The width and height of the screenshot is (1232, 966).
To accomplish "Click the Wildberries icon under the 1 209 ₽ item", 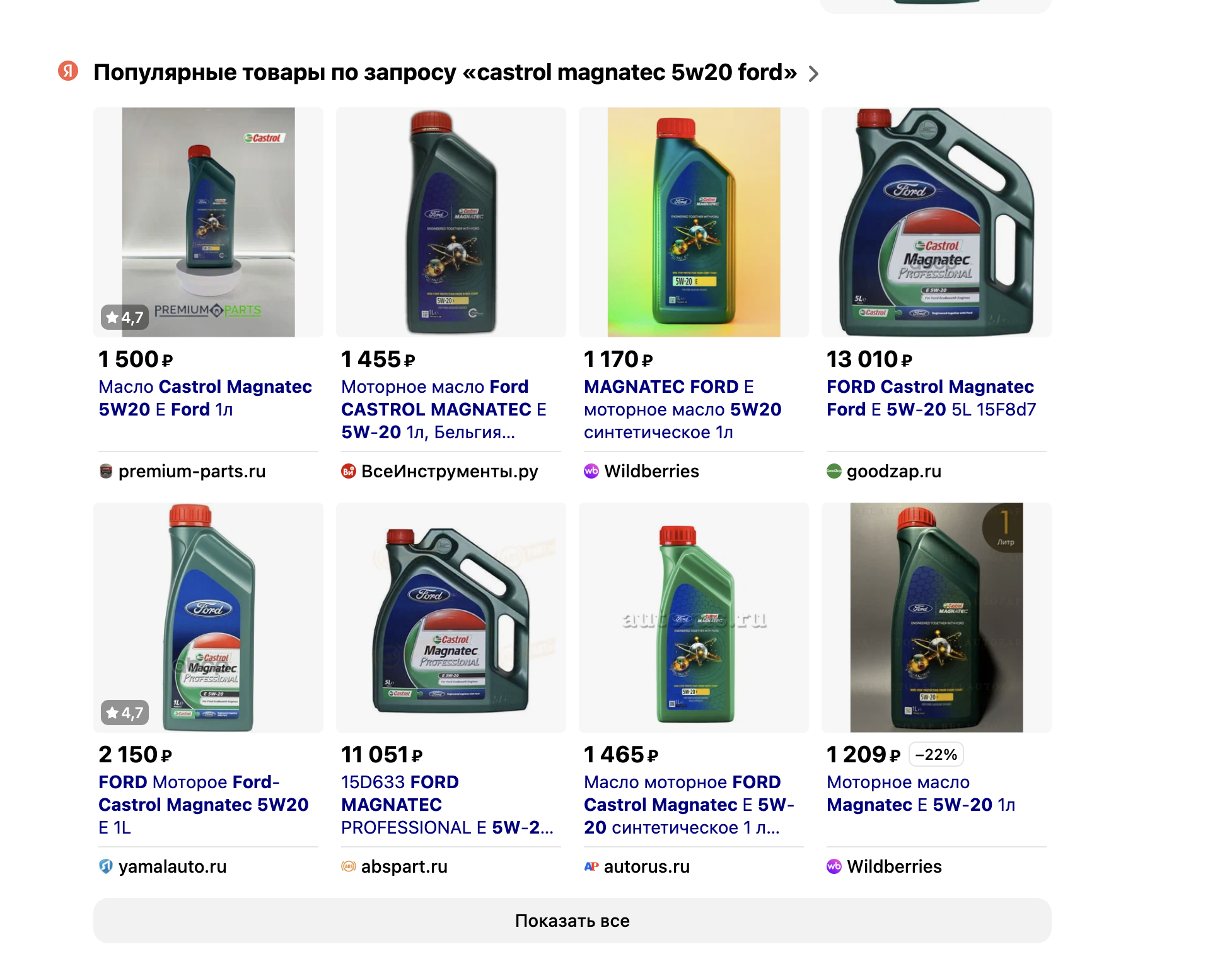I will (834, 866).
